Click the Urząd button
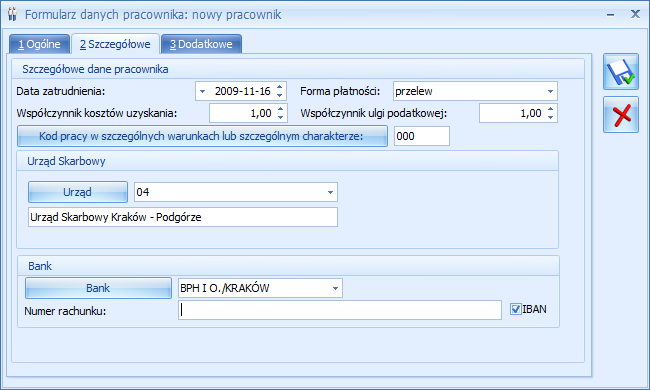The height and width of the screenshot is (390, 650). coord(78,192)
